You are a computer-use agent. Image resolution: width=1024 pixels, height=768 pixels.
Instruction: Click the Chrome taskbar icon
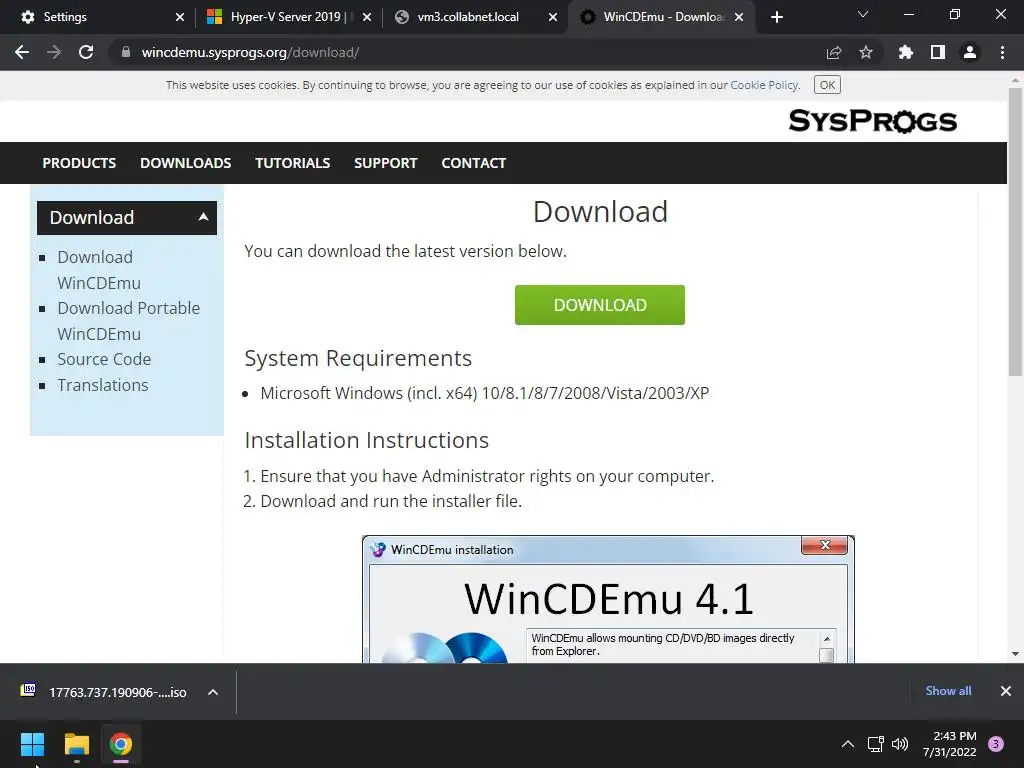(121, 744)
